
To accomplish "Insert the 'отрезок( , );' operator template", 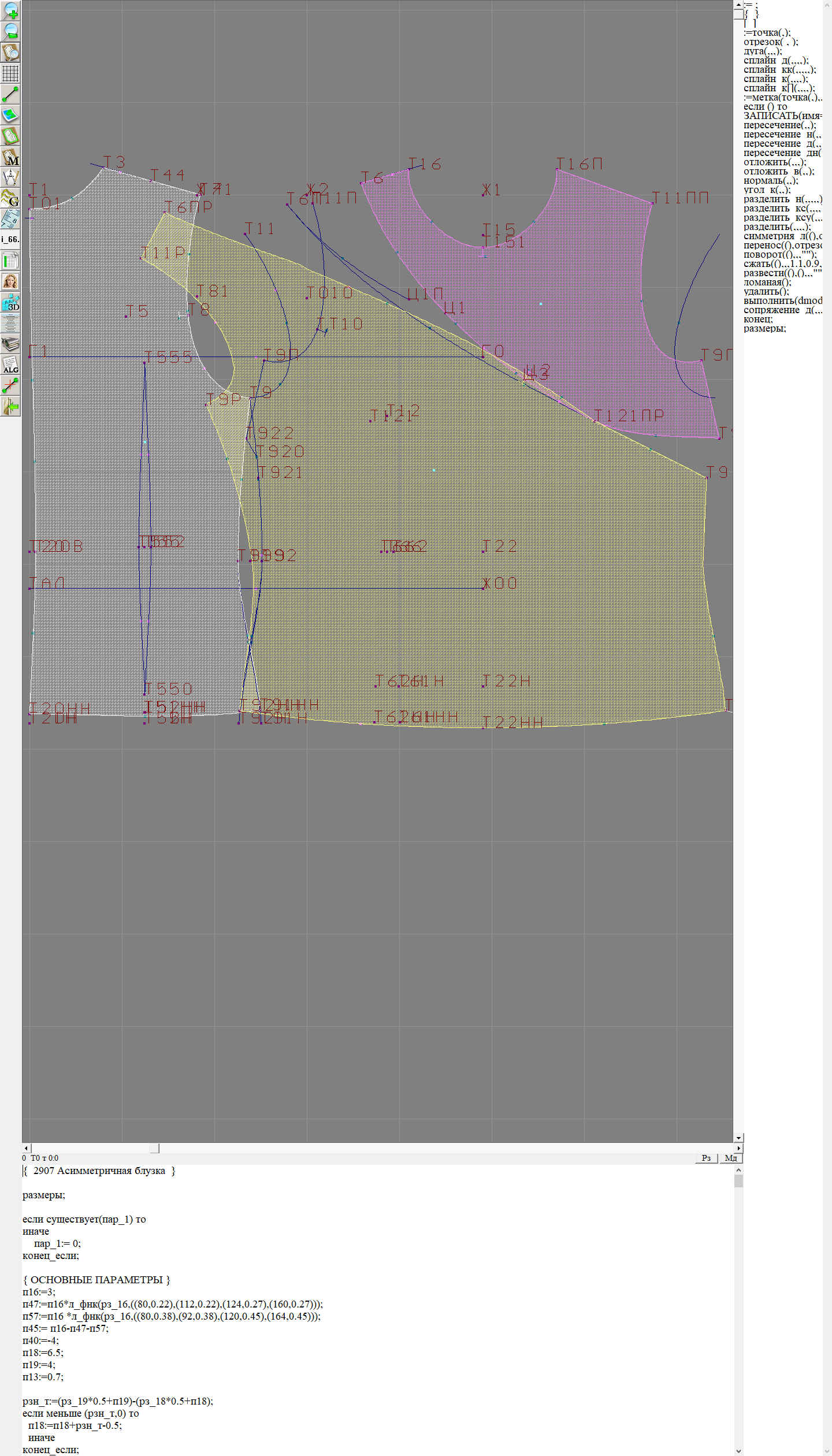I will pyautogui.click(x=771, y=42).
